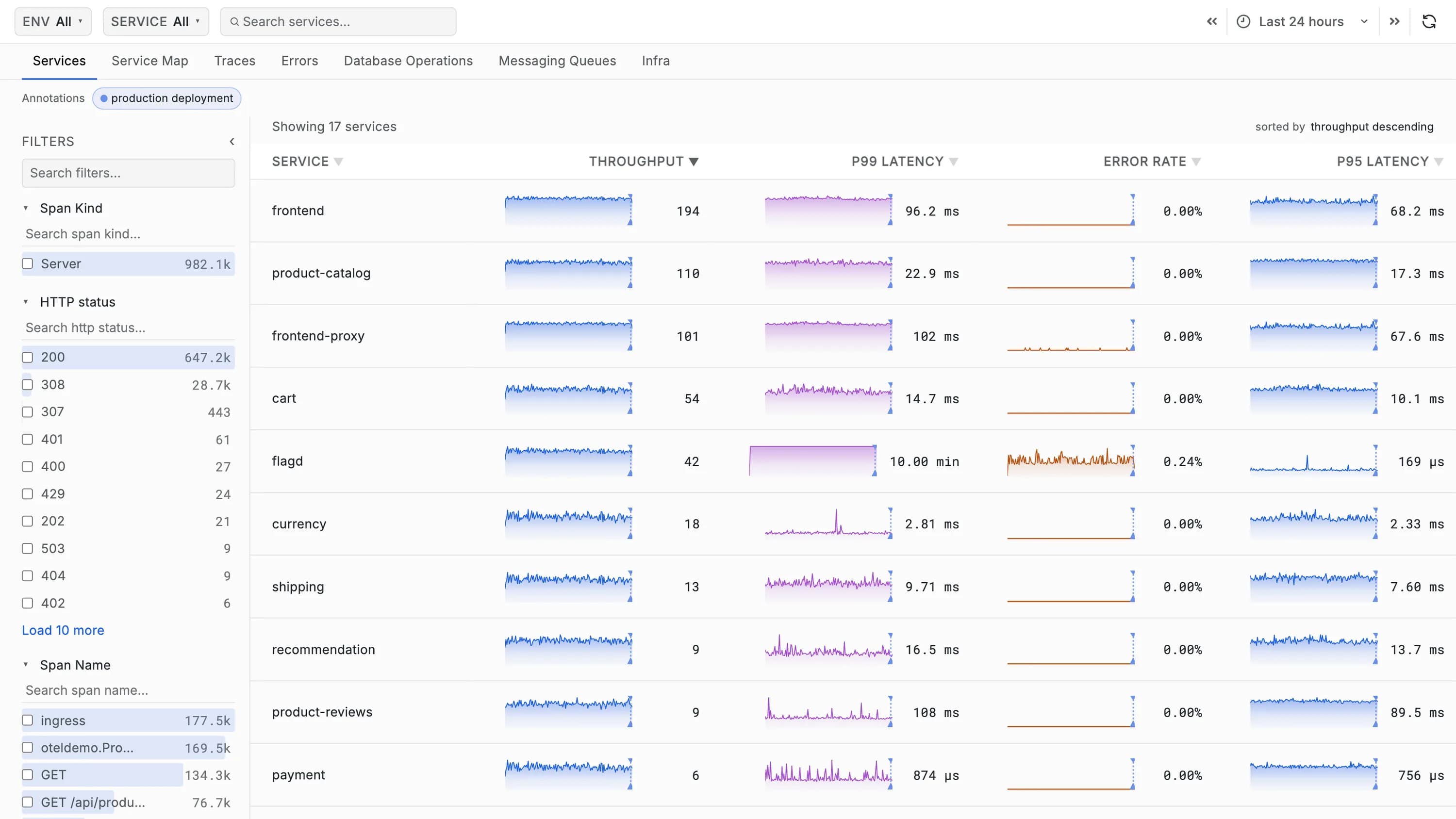1456x819 pixels.
Task: Open the Last 24 hours time dropdown
Action: point(1302,21)
